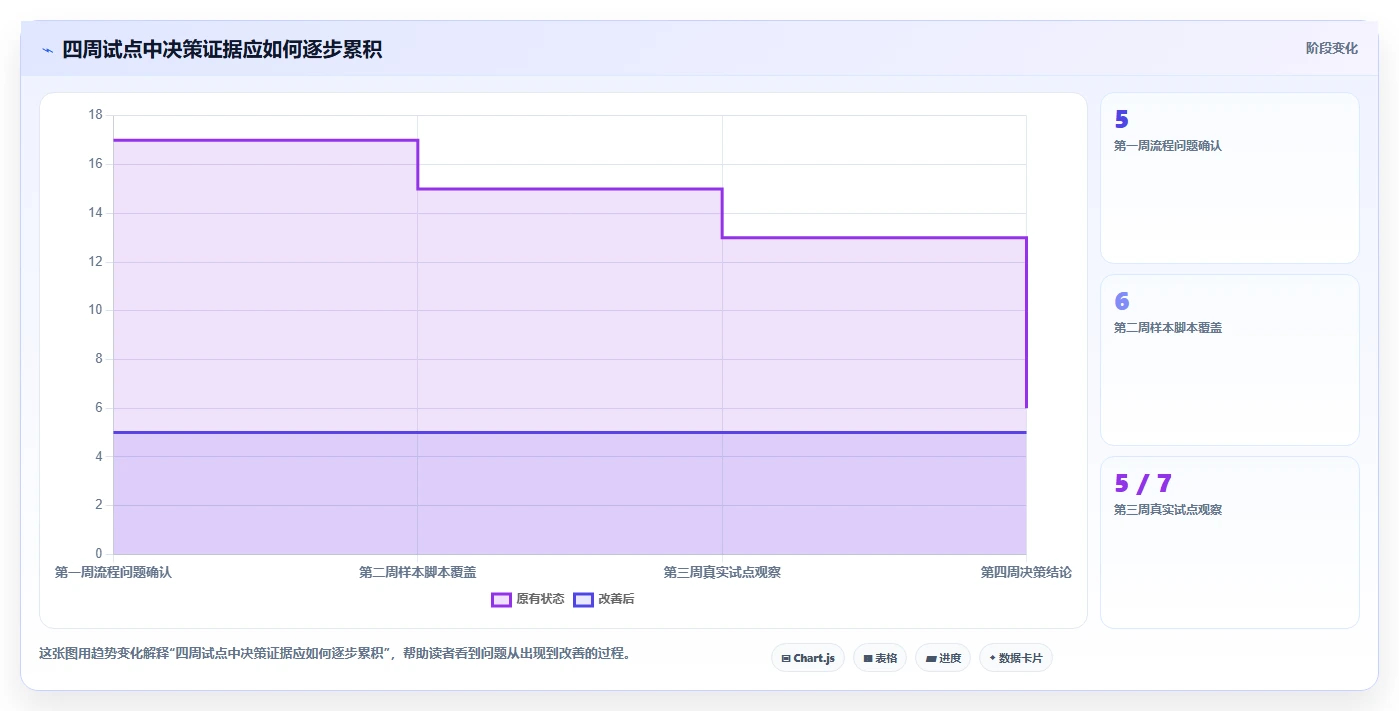
Task: Open the card showing value 6 第二周样本脚本覆盖
Action: pos(1230,360)
